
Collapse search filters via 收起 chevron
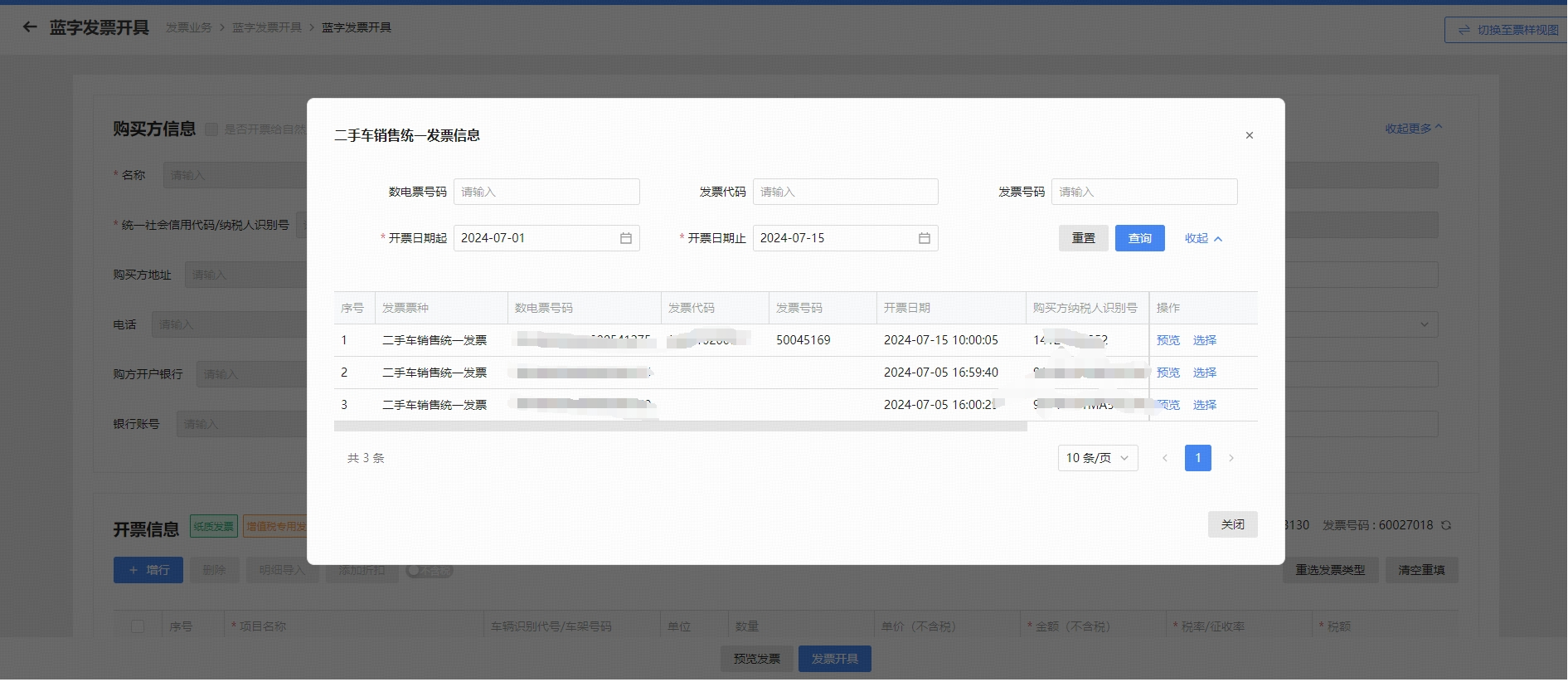1203,238
